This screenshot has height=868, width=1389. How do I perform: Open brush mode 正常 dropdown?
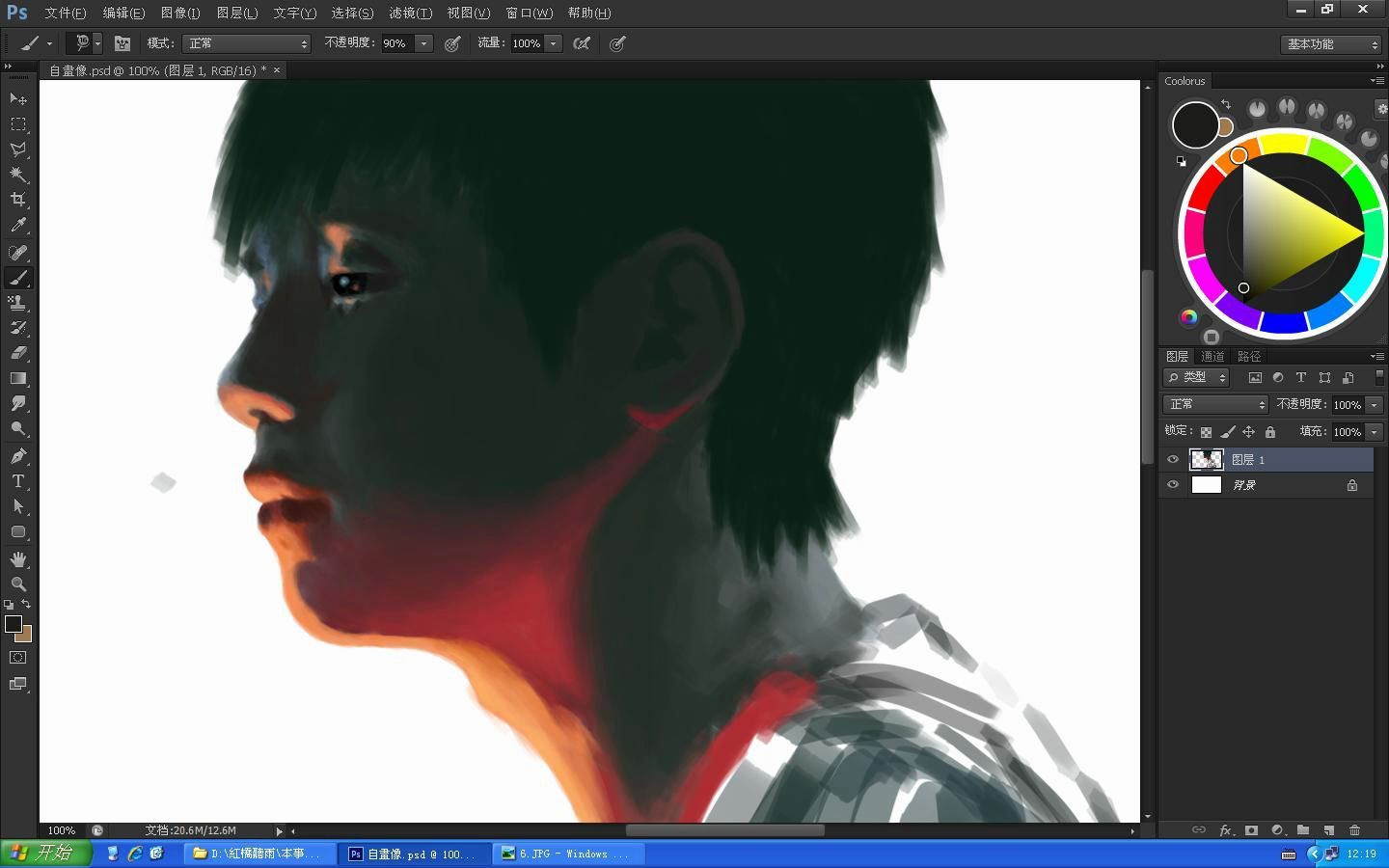click(x=246, y=43)
